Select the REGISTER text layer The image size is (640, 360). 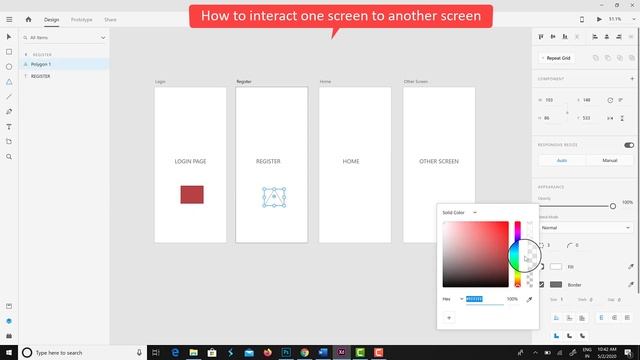pyautogui.click(x=64, y=76)
